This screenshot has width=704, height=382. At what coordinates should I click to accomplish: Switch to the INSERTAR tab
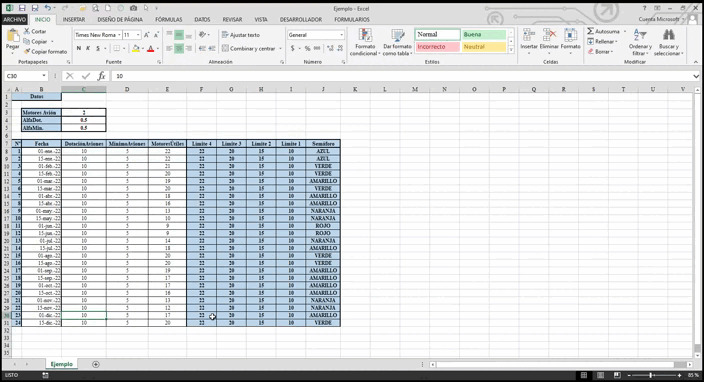click(74, 19)
